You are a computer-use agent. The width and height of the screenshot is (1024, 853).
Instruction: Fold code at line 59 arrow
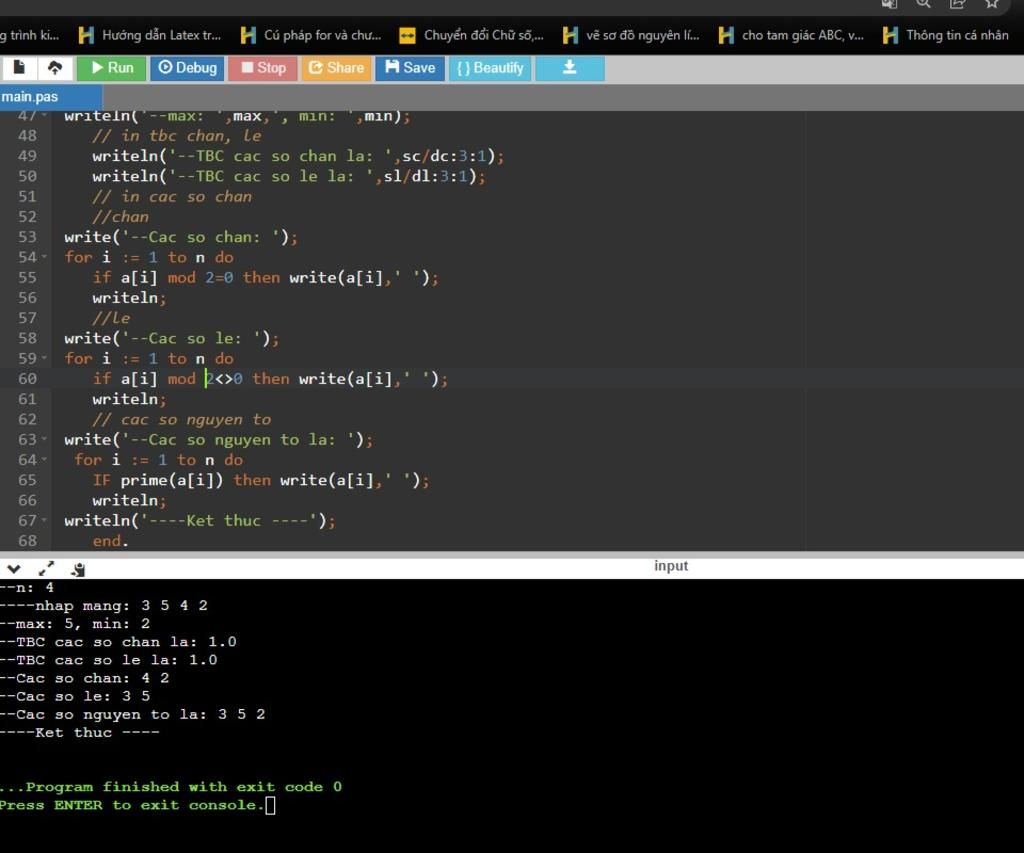(44, 359)
